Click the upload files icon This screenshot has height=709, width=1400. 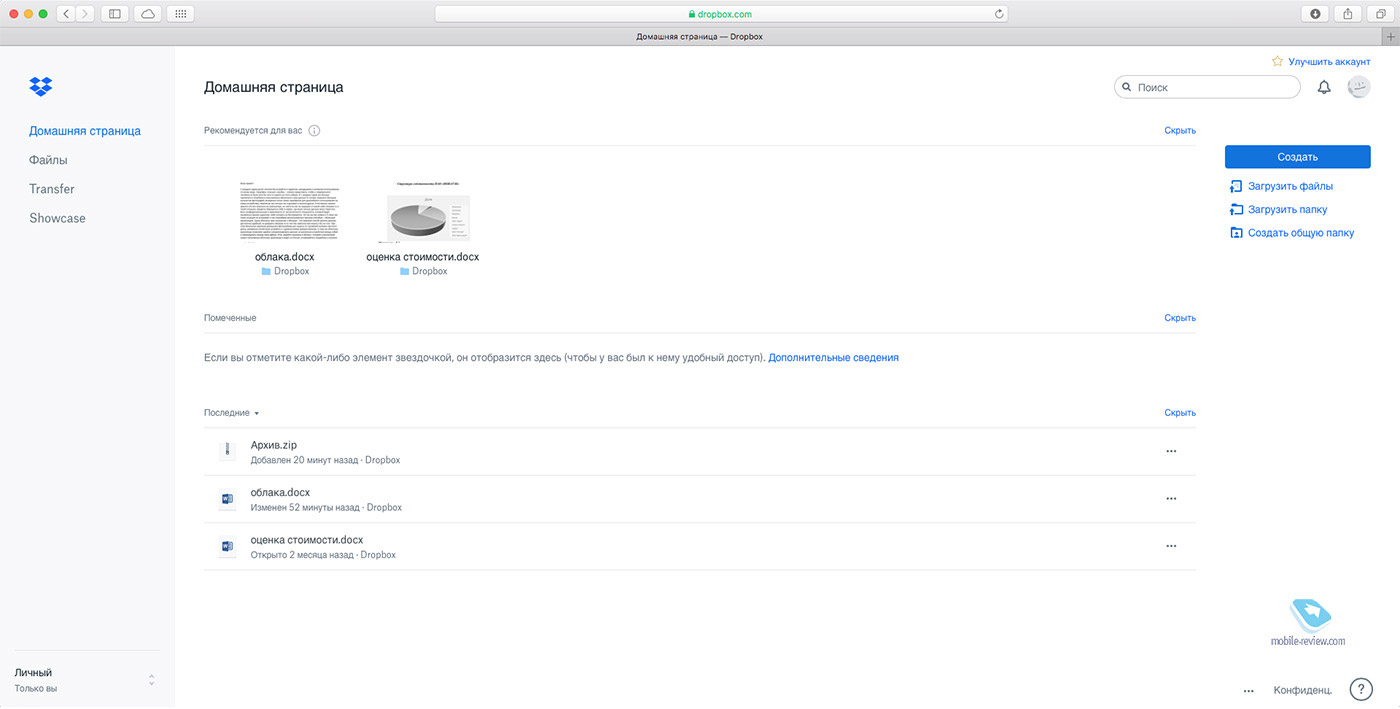(x=1237, y=186)
